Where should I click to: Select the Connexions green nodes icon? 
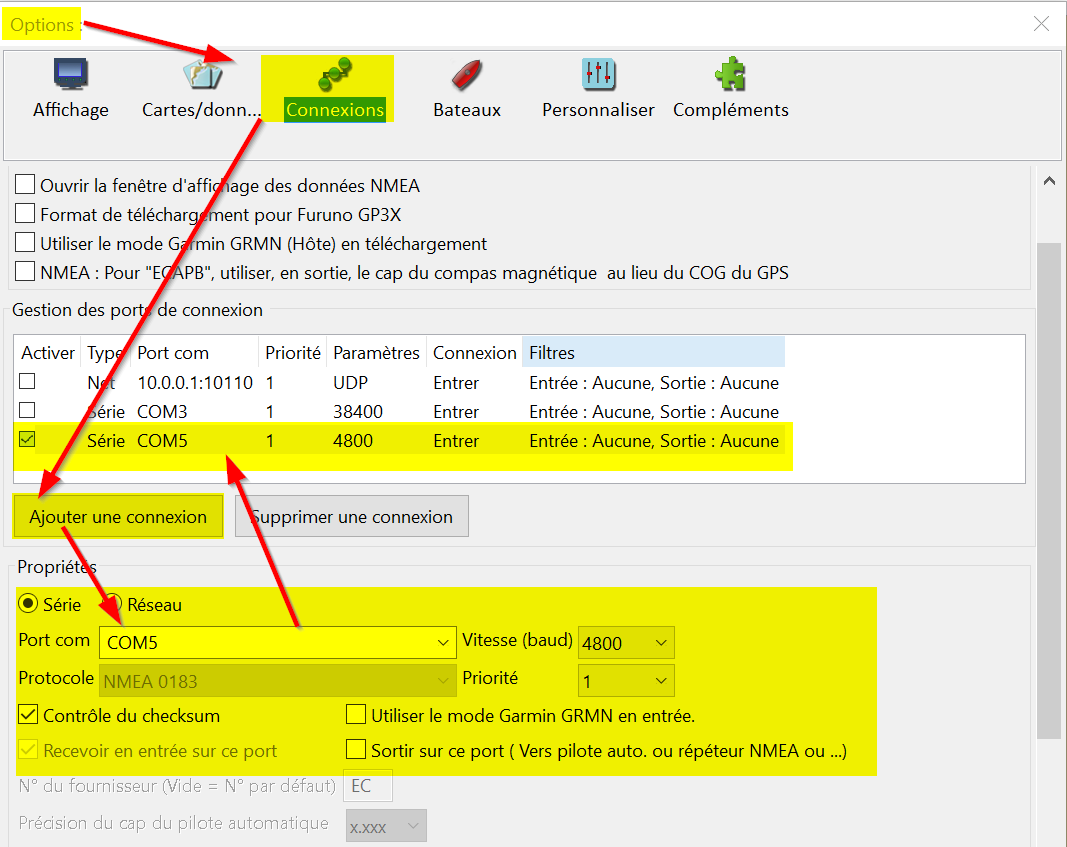[335, 74]
